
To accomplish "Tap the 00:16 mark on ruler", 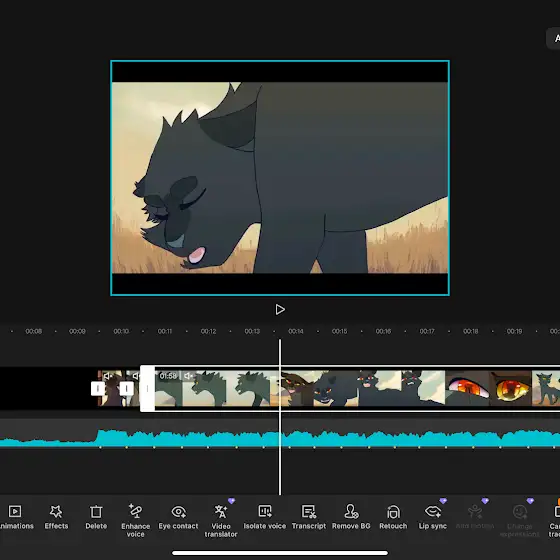I will click(x=383, y=331).
